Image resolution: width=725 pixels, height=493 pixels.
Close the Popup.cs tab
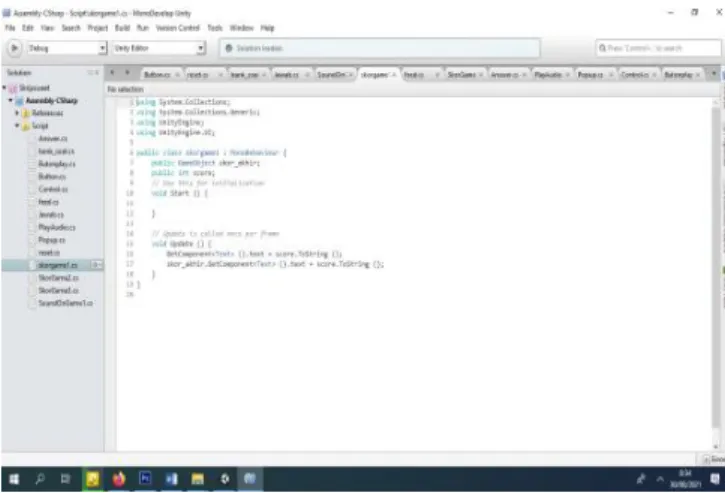(x=611, y=75)
